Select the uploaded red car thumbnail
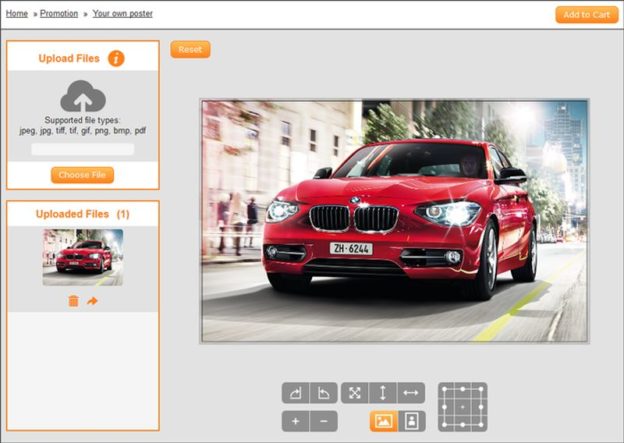The image size is (624, 443). pyautogui.click(x=83, y=257)
